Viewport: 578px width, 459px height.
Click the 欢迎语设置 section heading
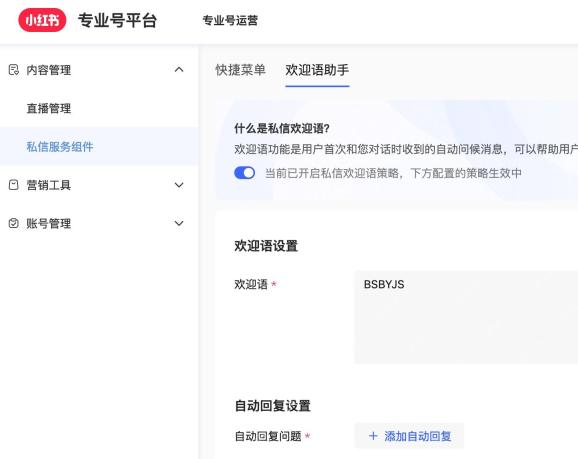coord(266,246)
